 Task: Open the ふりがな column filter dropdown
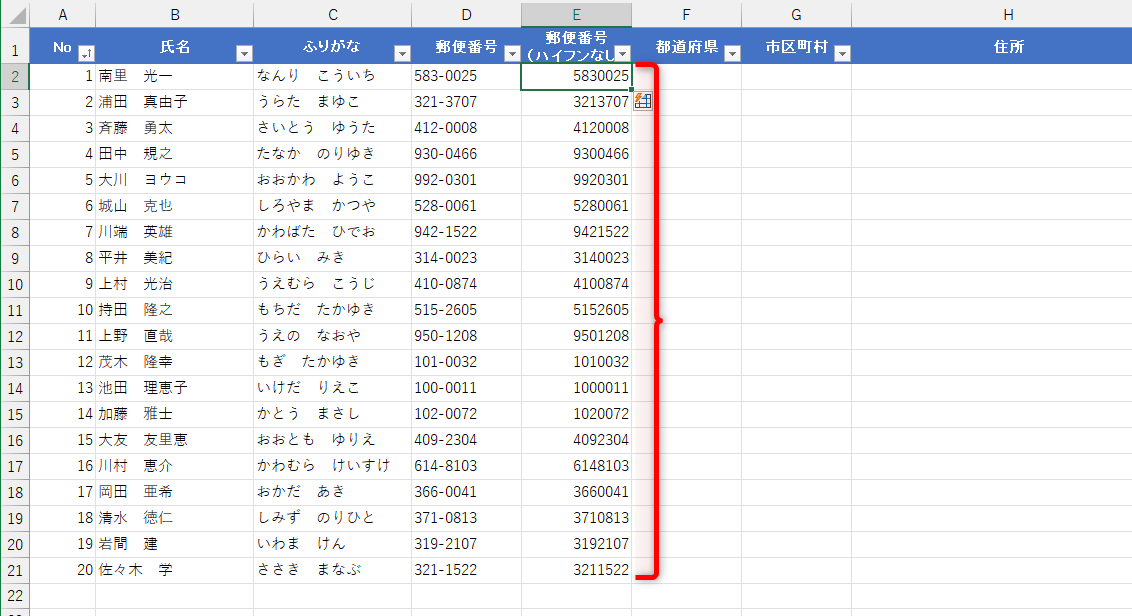point(402,53)
